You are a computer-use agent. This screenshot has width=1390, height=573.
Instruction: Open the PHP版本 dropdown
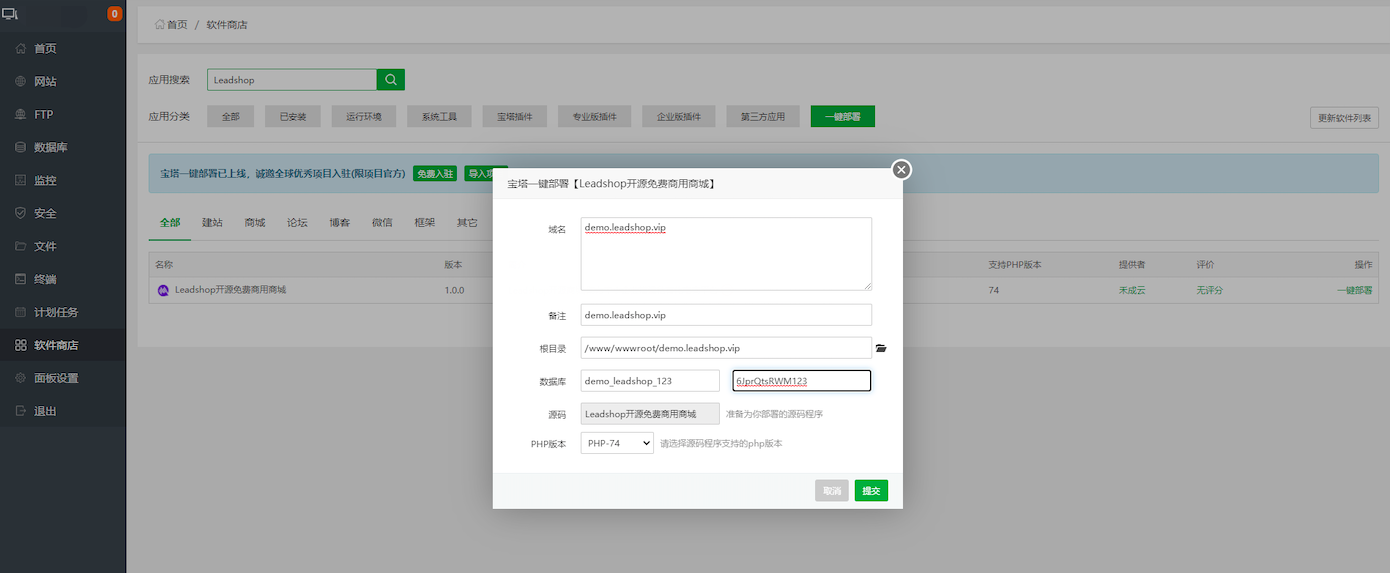coord(617,443)
